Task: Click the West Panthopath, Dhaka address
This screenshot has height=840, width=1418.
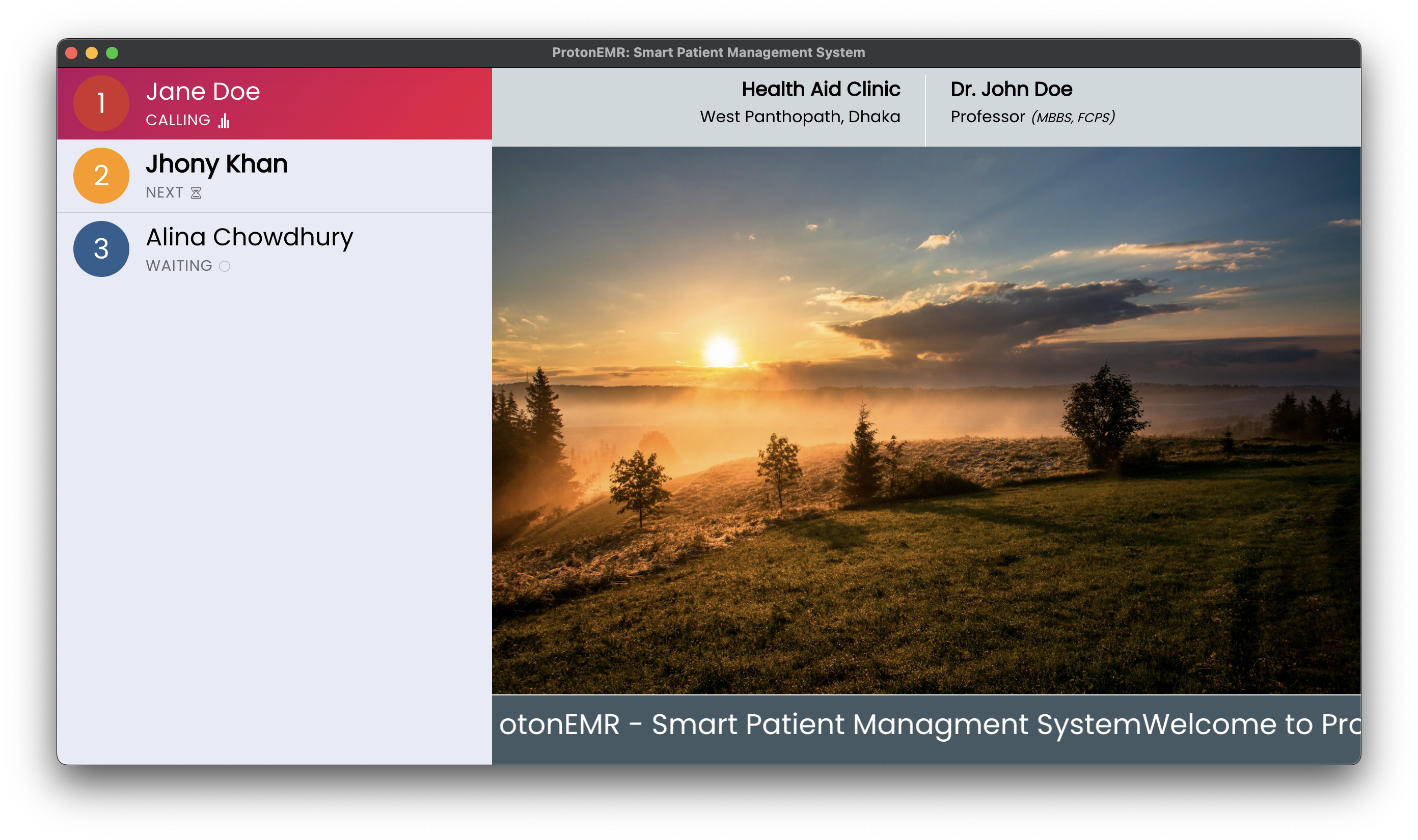Action: (x=800, y=117)
